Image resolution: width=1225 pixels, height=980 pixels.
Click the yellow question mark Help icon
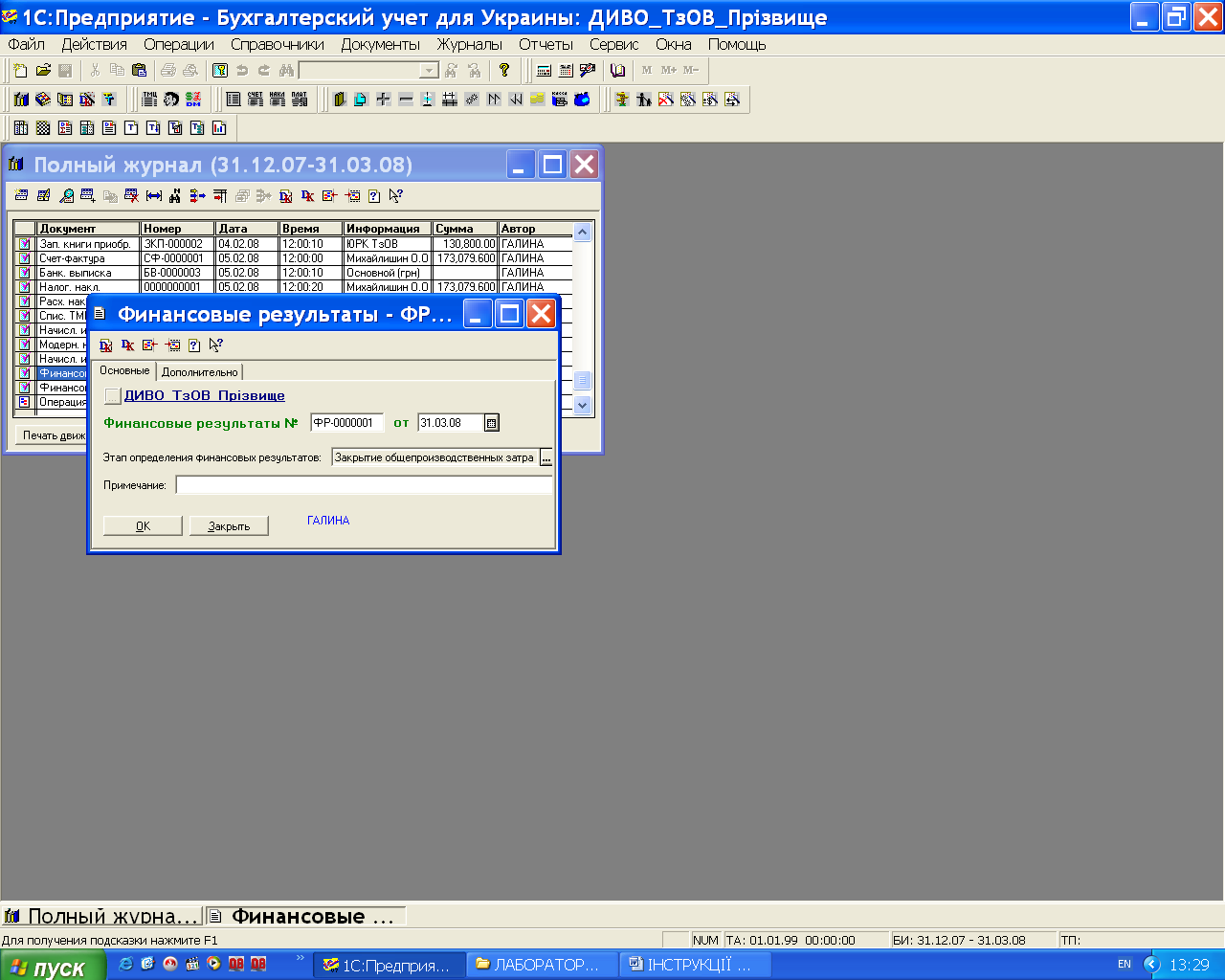(x=504, y=70)
